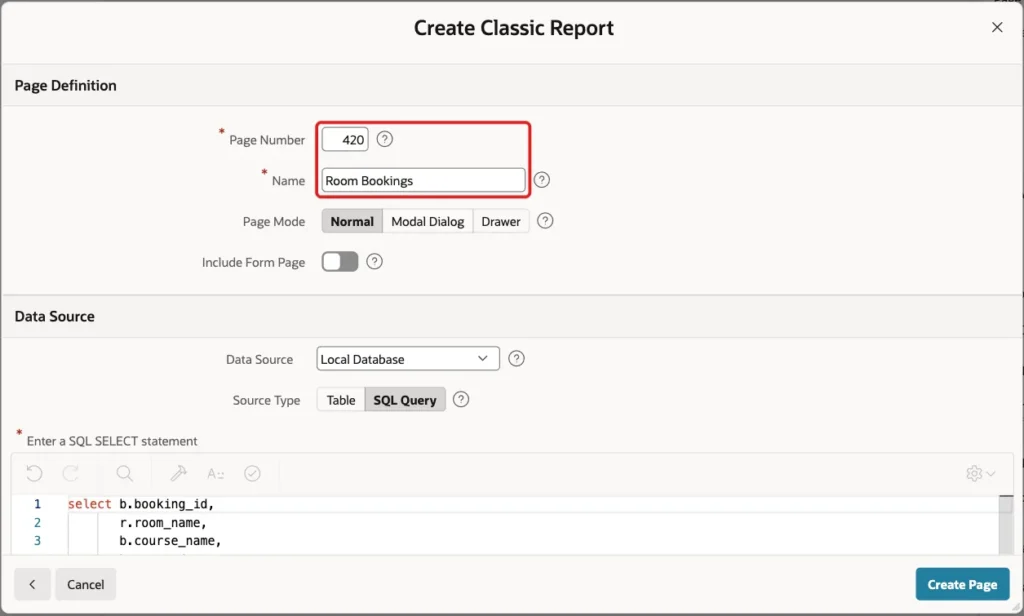Screen dimensions: 1024x616
Task: Select Normal page mode
Action: (352, 221)
